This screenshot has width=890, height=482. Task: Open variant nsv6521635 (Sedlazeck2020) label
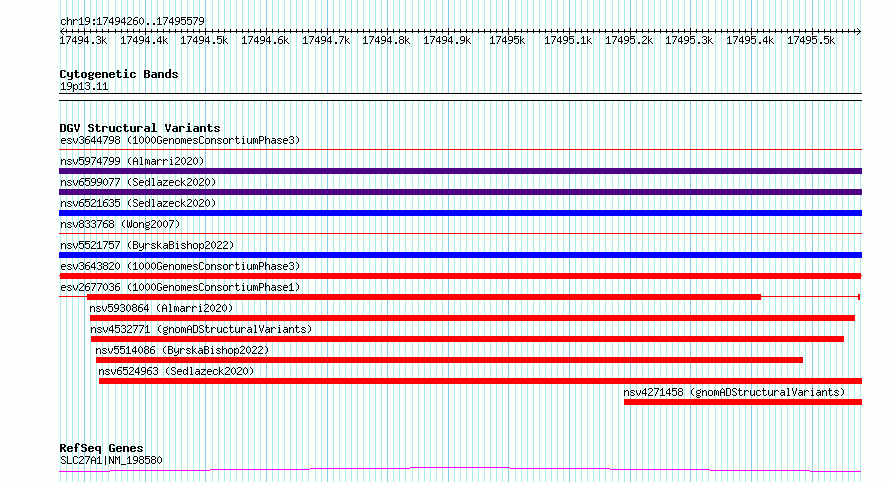138,203
